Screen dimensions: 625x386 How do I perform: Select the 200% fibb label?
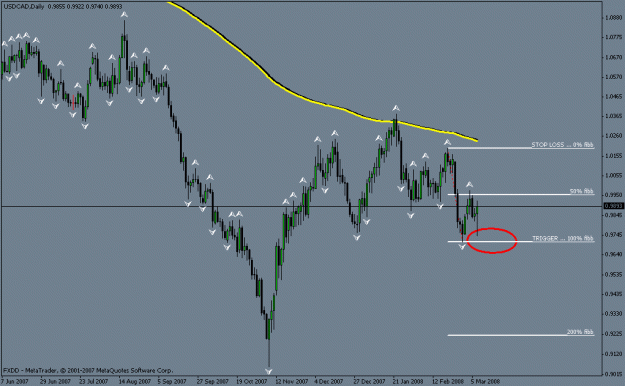(x=580, y=332)
